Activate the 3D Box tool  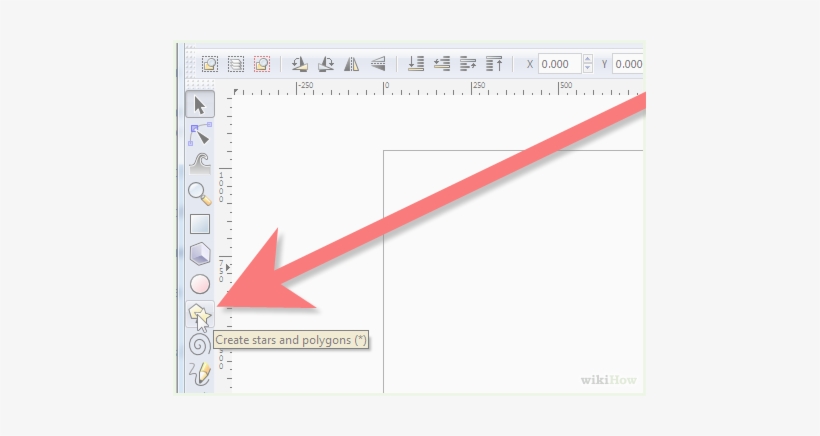coord(200,254)
